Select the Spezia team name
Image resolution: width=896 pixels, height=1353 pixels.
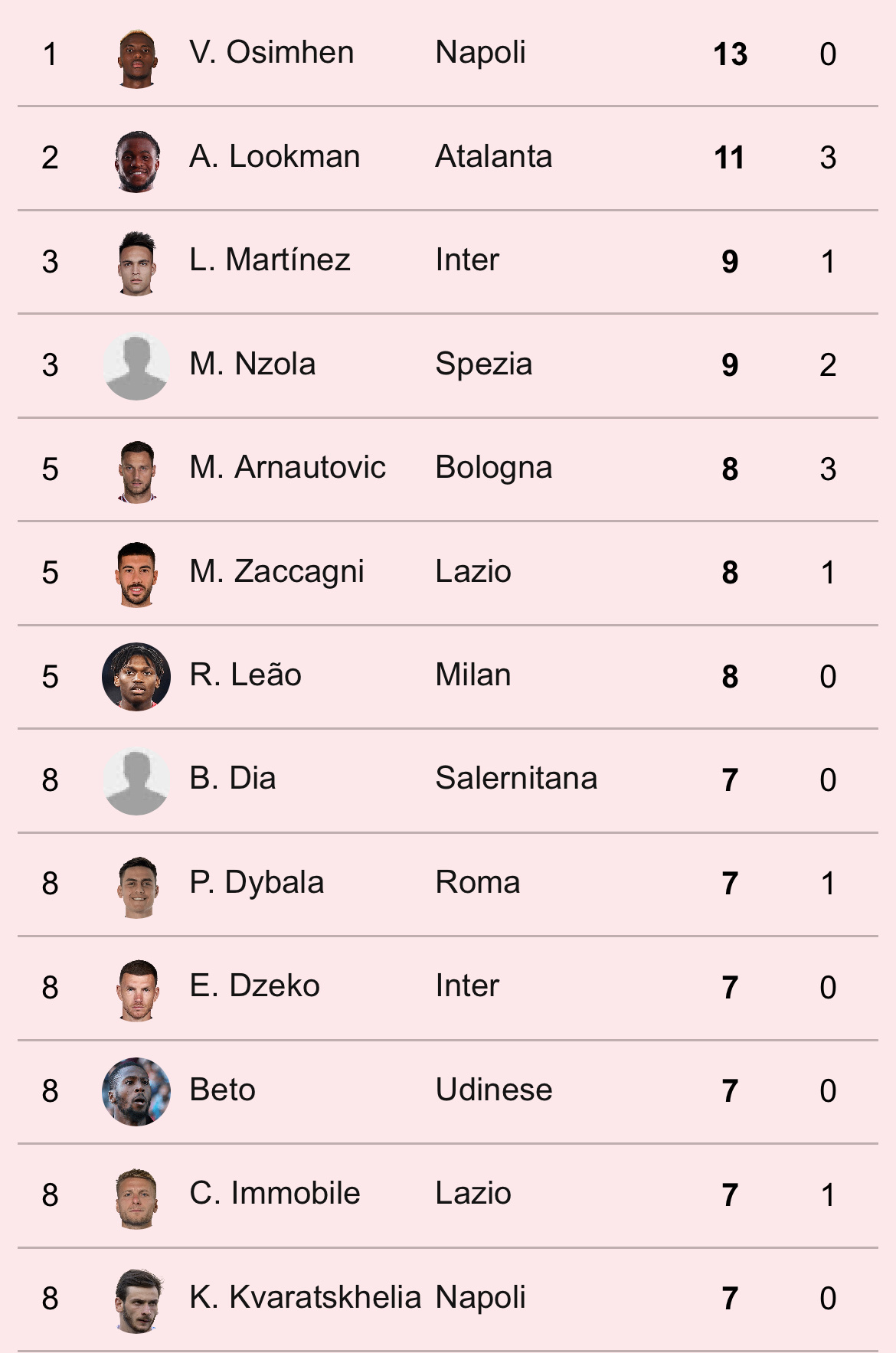coord(484,364)
